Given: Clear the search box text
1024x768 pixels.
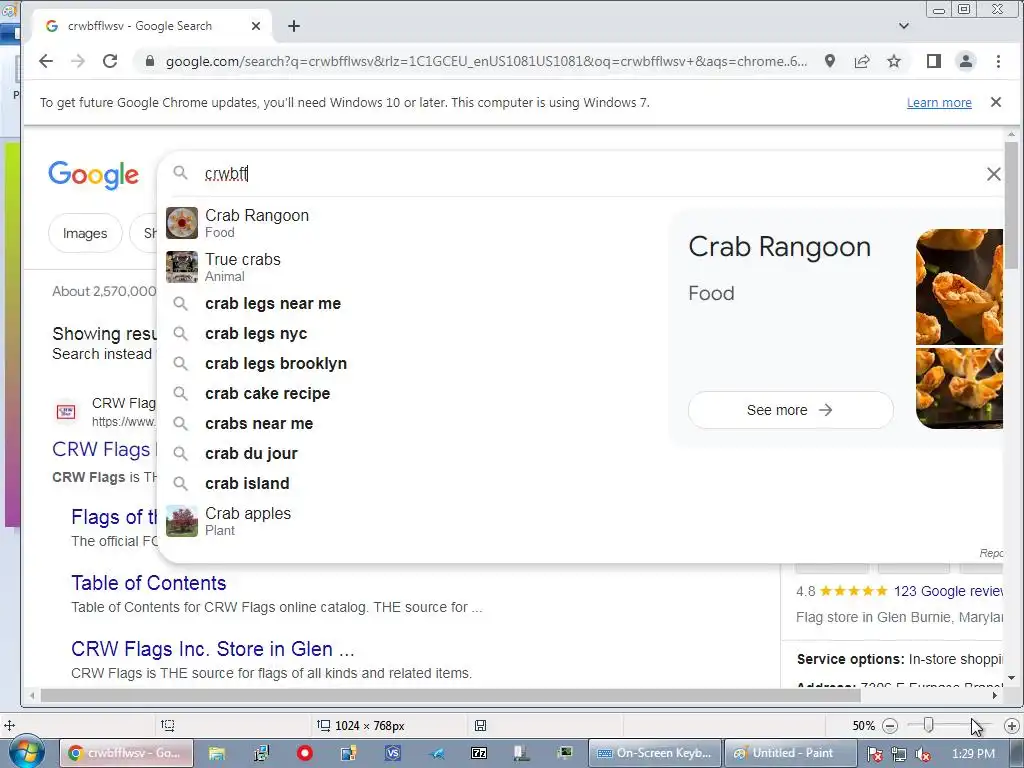Looking at the screenshot, I should click(993, 174).
